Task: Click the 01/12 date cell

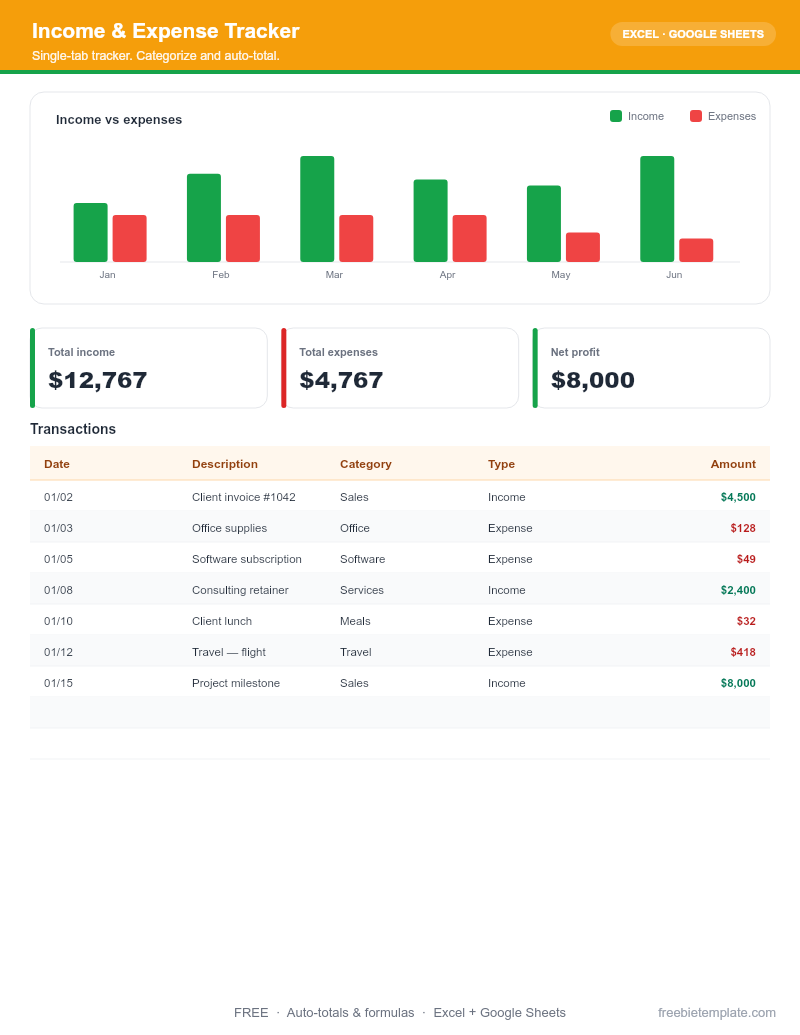Action: (x=58, y=652)
